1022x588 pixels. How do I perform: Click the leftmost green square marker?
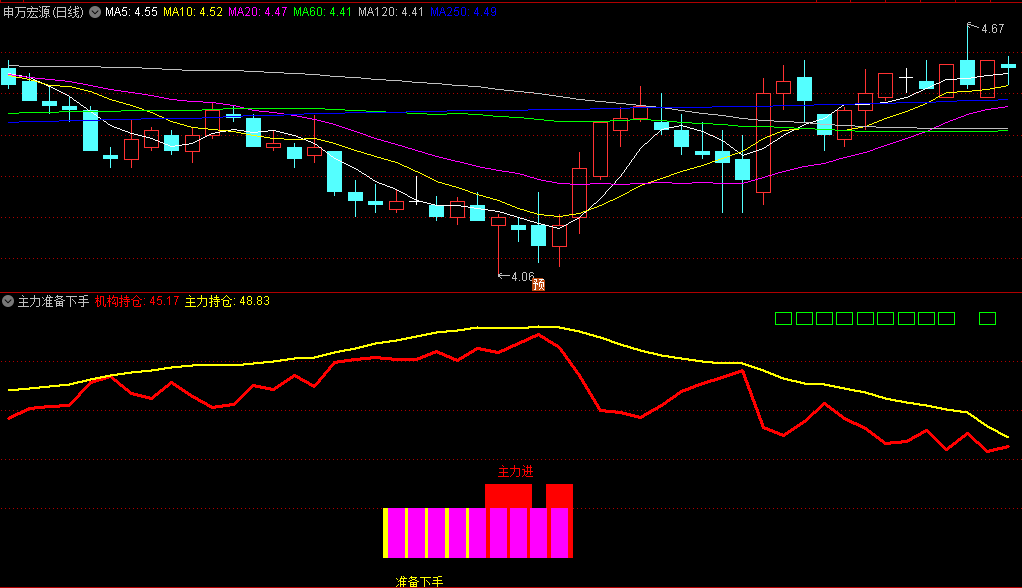(x=783, y=318)
